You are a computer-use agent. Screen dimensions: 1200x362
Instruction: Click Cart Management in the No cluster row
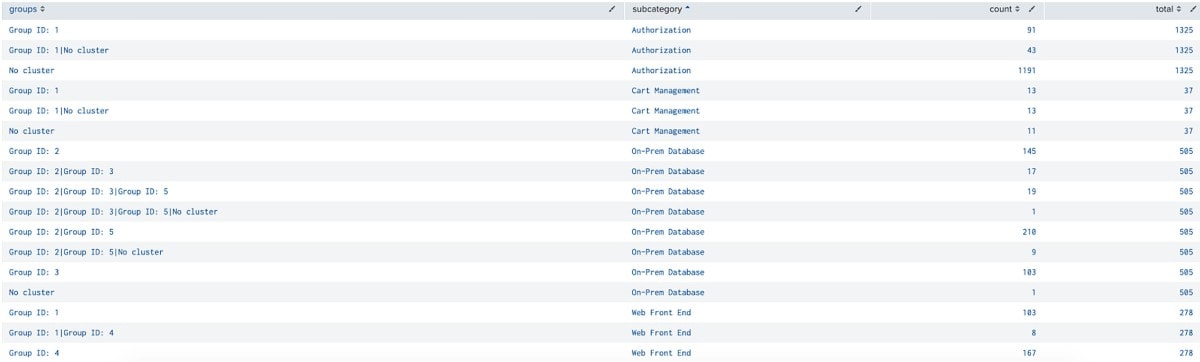pyautogui.click(x=666, y=131)
